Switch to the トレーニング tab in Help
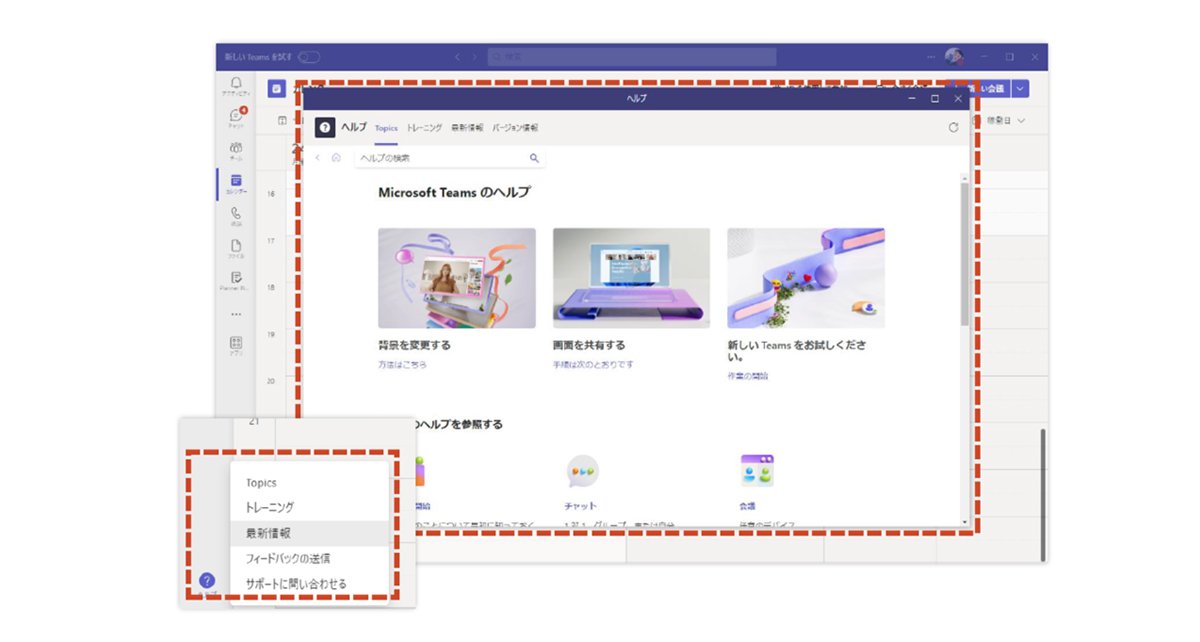Viewport: 1200px width, 642px height. click(424, 128)
